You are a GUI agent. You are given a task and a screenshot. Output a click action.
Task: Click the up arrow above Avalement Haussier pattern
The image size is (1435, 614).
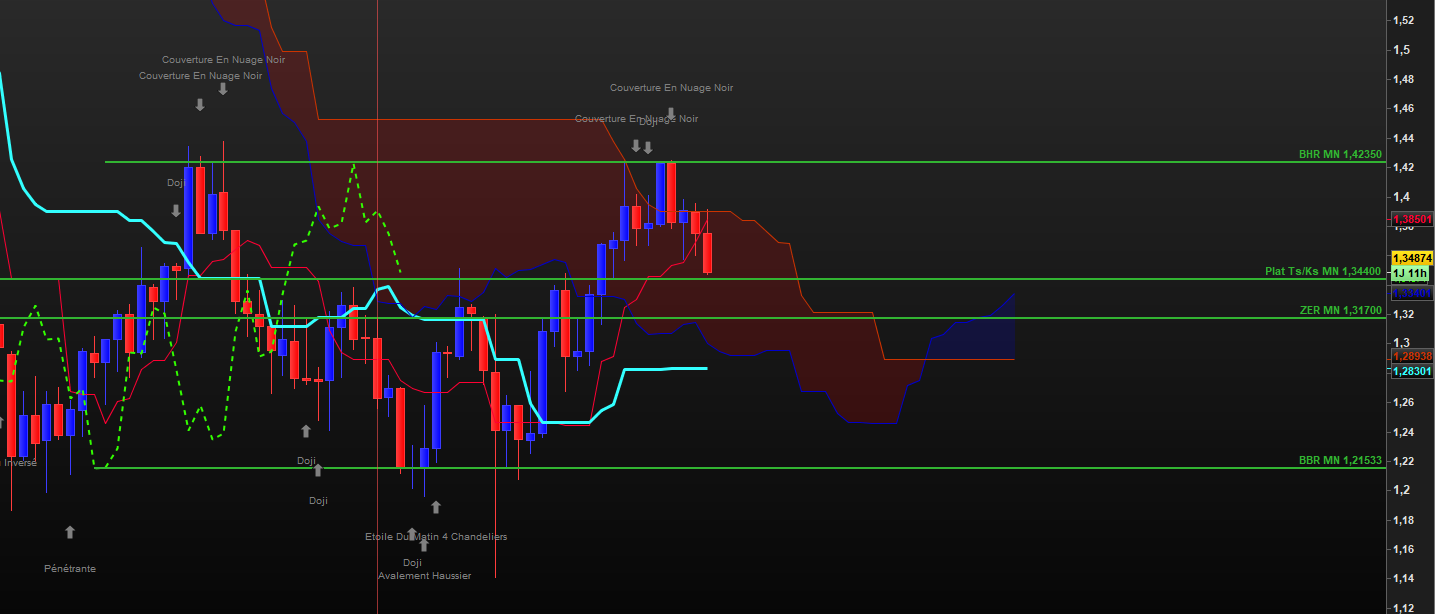point(424,545)
